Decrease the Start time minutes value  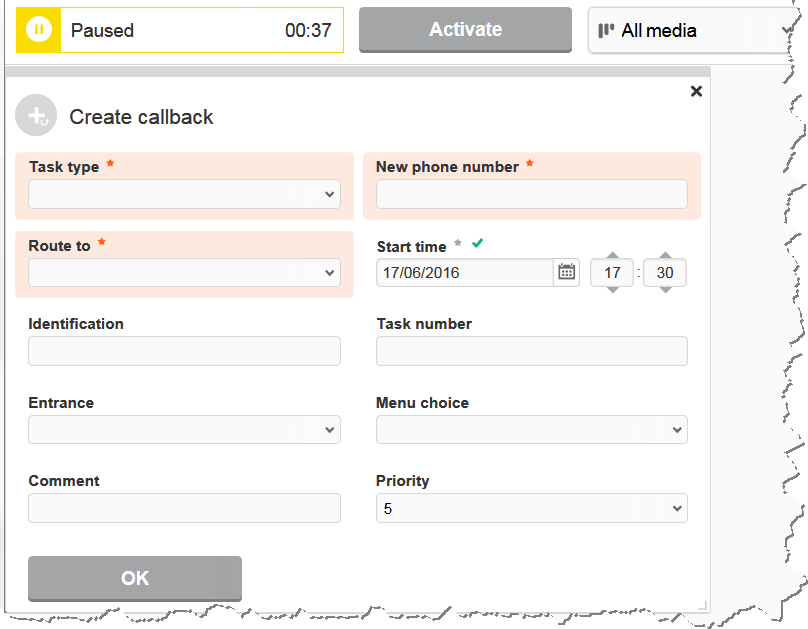click(665, 290)
